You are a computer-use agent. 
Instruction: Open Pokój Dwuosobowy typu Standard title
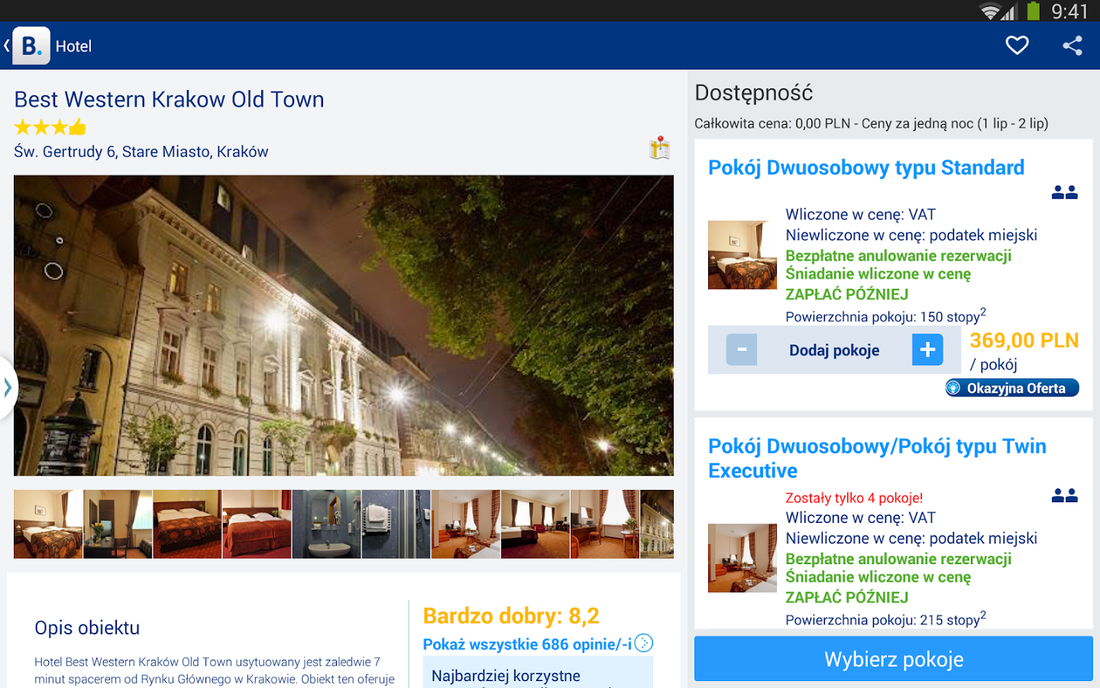click(x=866, y=168)
